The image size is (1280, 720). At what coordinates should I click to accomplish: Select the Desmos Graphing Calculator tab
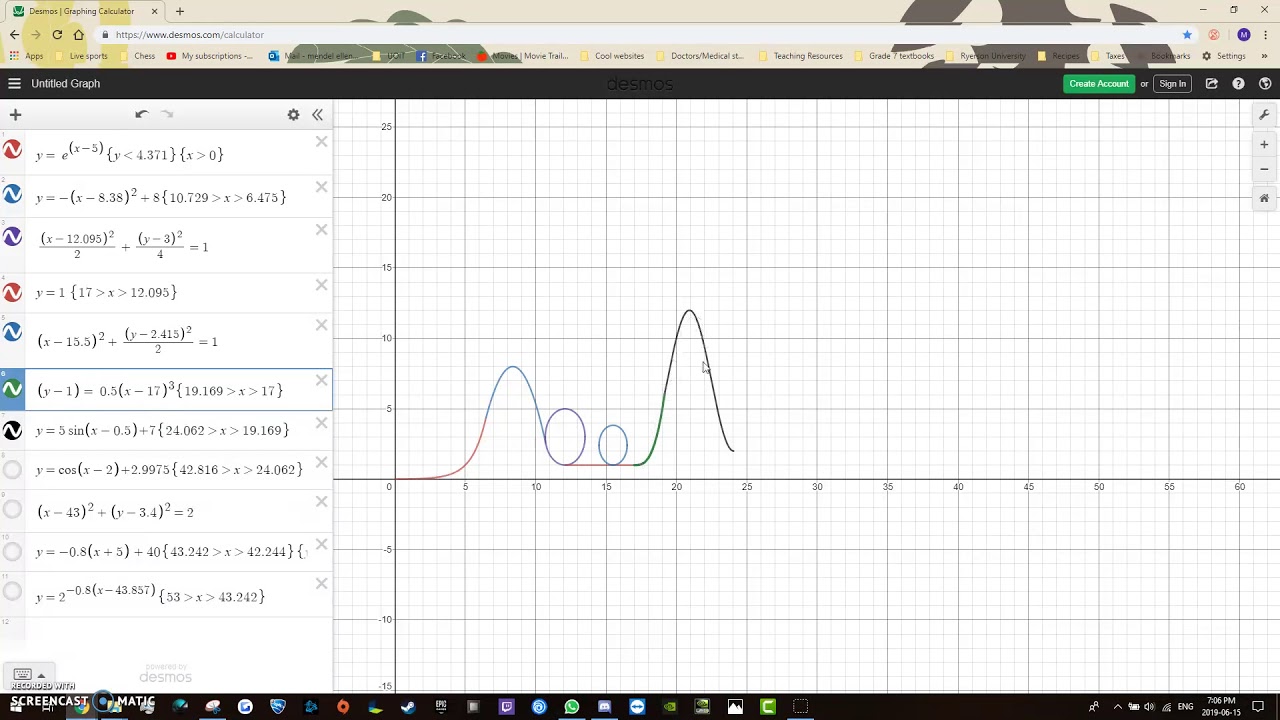(x=82, y=11)
